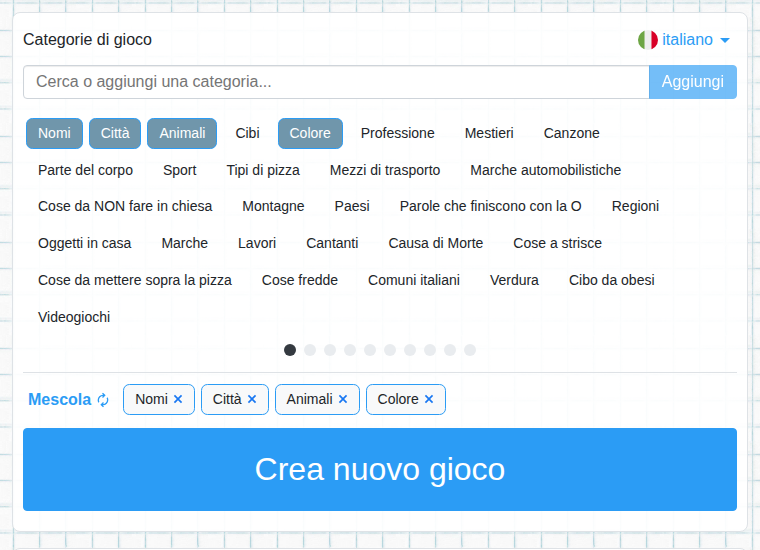Deselect the Animali category chip
Image resolution: width=760 pixels, height=550 pixels.
pos(182,133)
